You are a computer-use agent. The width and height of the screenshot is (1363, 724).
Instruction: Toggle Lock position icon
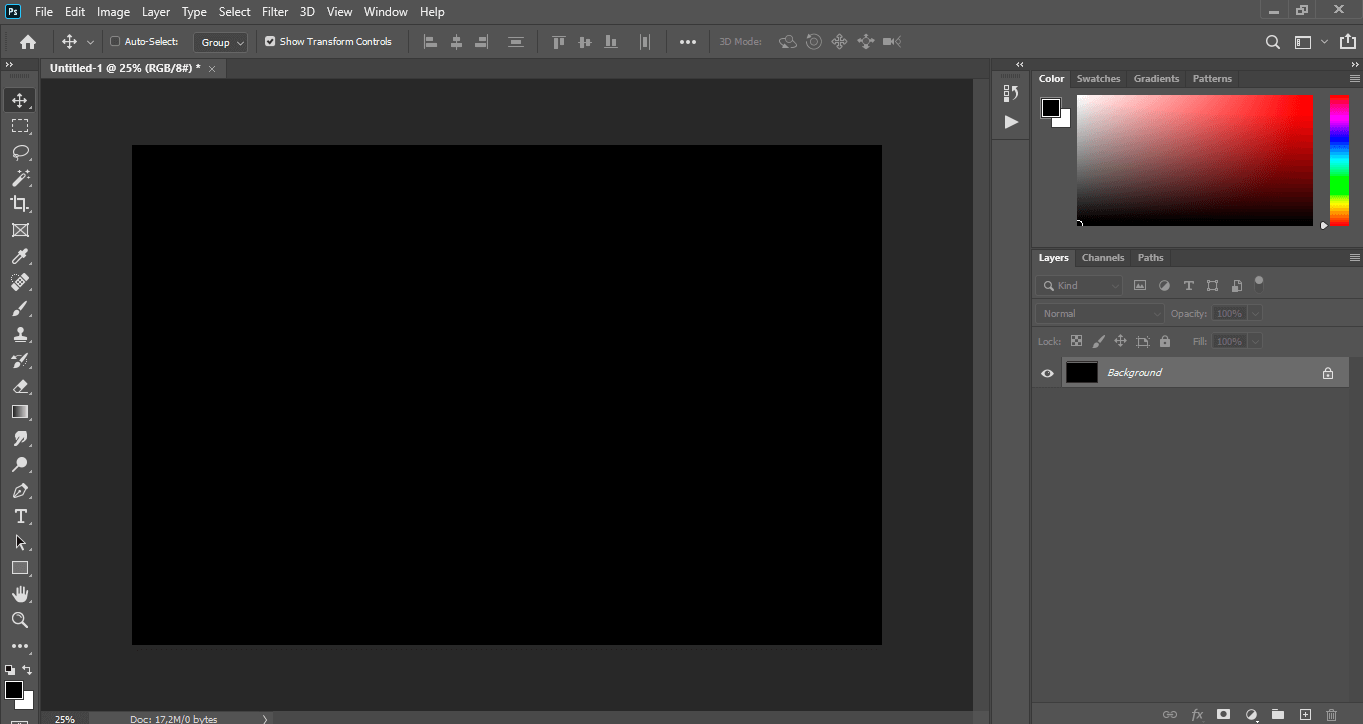1121,342
